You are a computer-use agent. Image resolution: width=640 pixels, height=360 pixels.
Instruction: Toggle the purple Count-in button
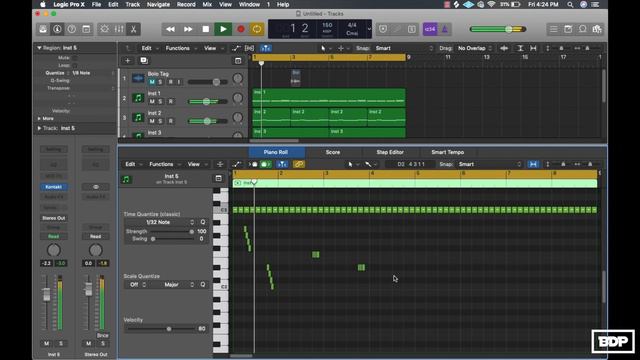(430, 29)
